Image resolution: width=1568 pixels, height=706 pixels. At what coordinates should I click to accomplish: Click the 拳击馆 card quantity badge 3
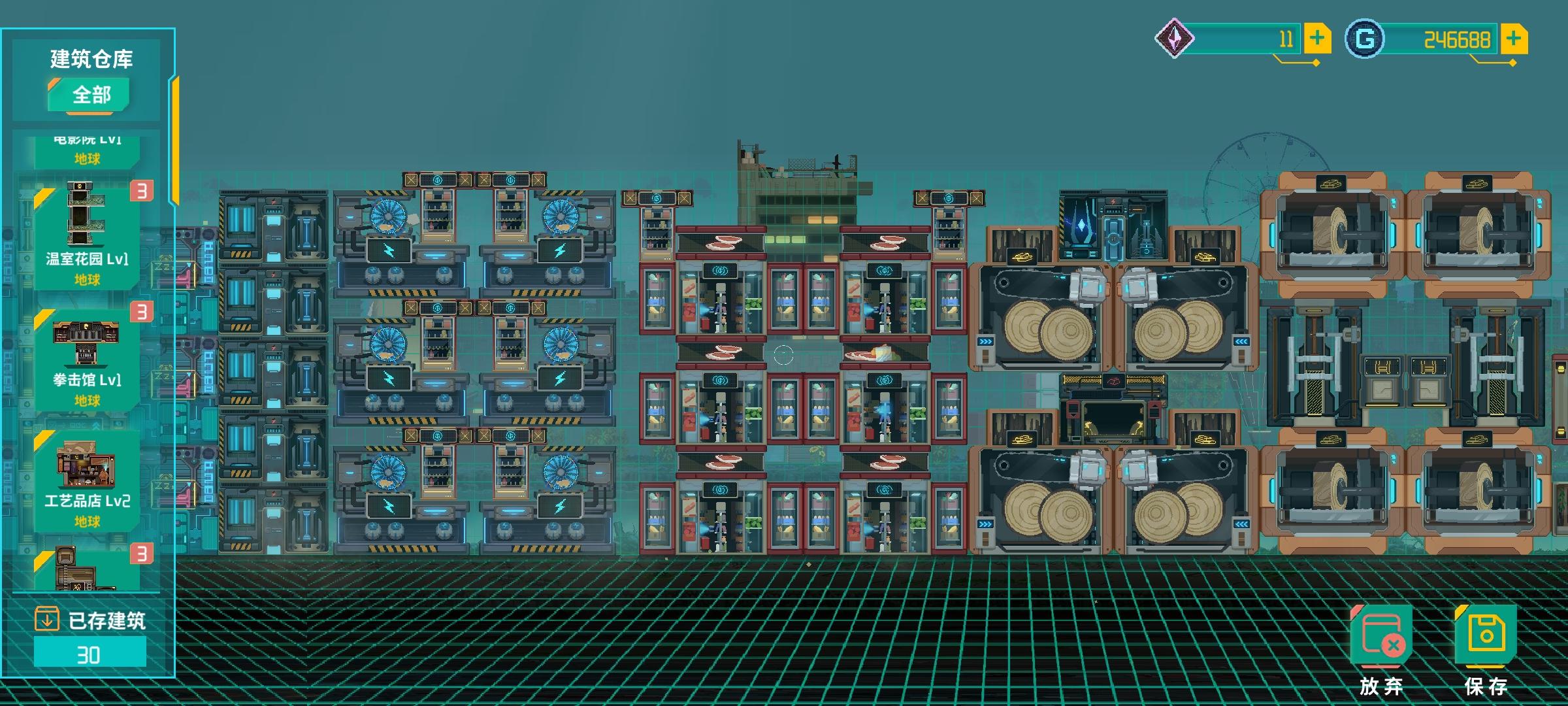coord(142,311)
